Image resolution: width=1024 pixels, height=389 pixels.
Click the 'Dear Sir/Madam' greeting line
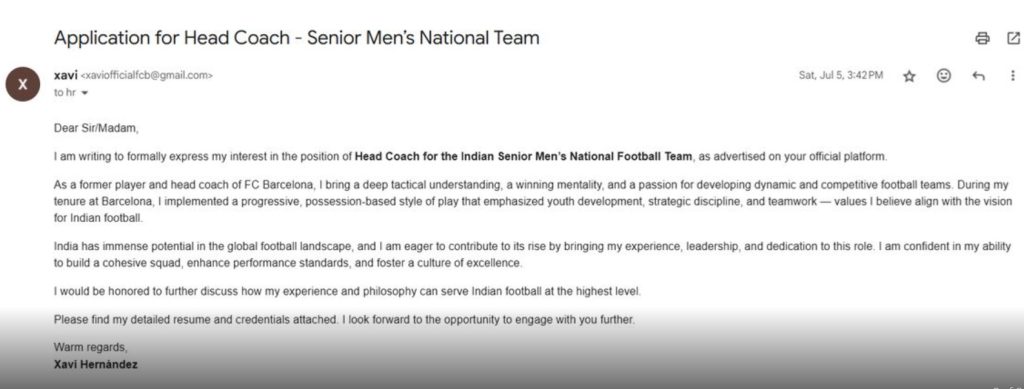(x=97, y=129)
